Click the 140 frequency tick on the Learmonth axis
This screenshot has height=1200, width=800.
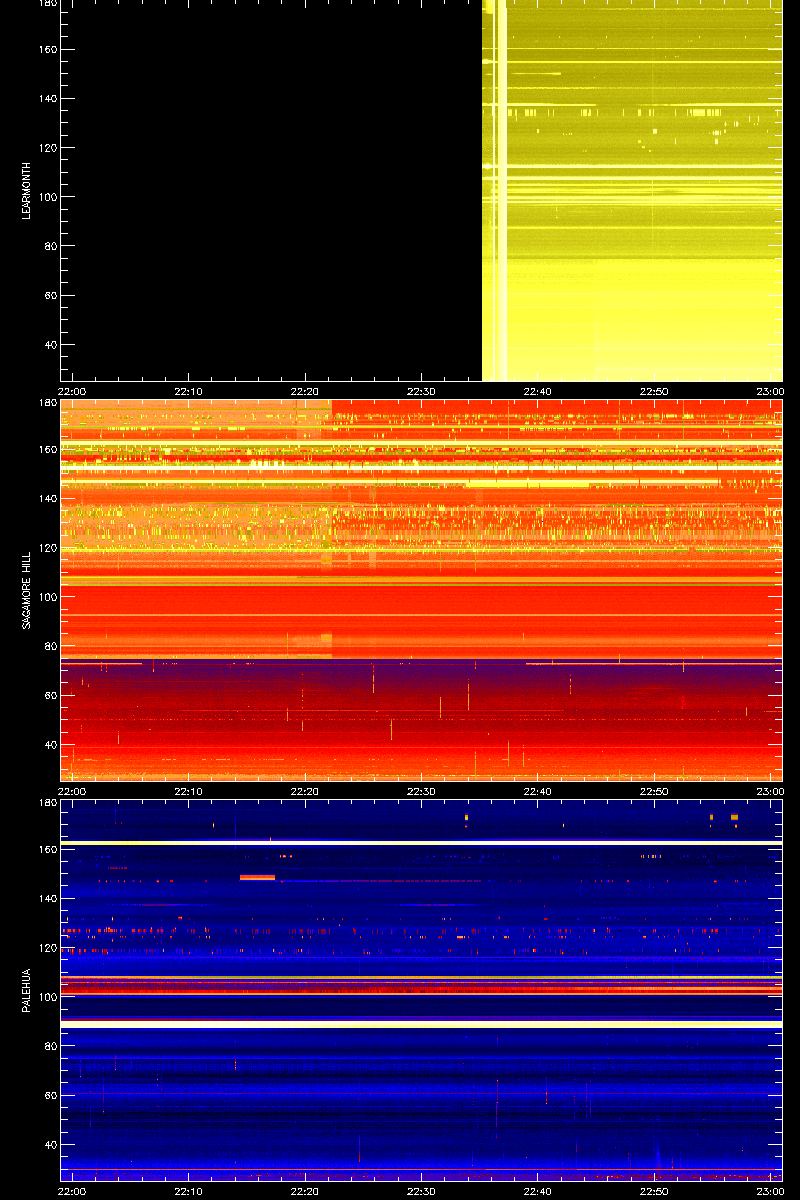pos(47,99)
